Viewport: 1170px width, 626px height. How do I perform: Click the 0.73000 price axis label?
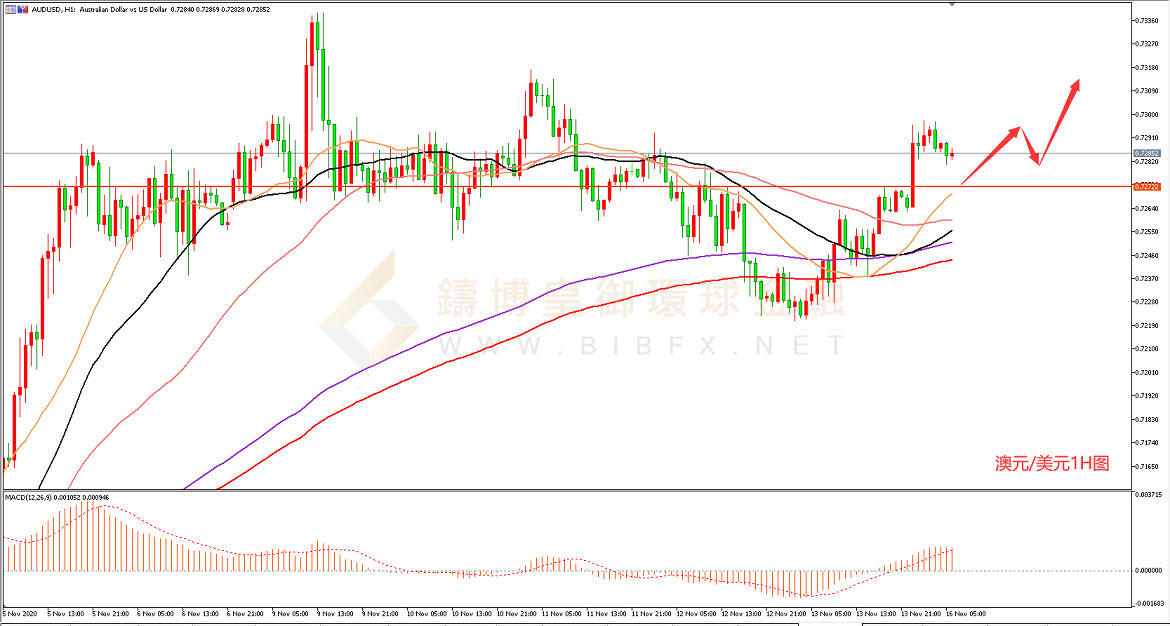point(1146,114)
